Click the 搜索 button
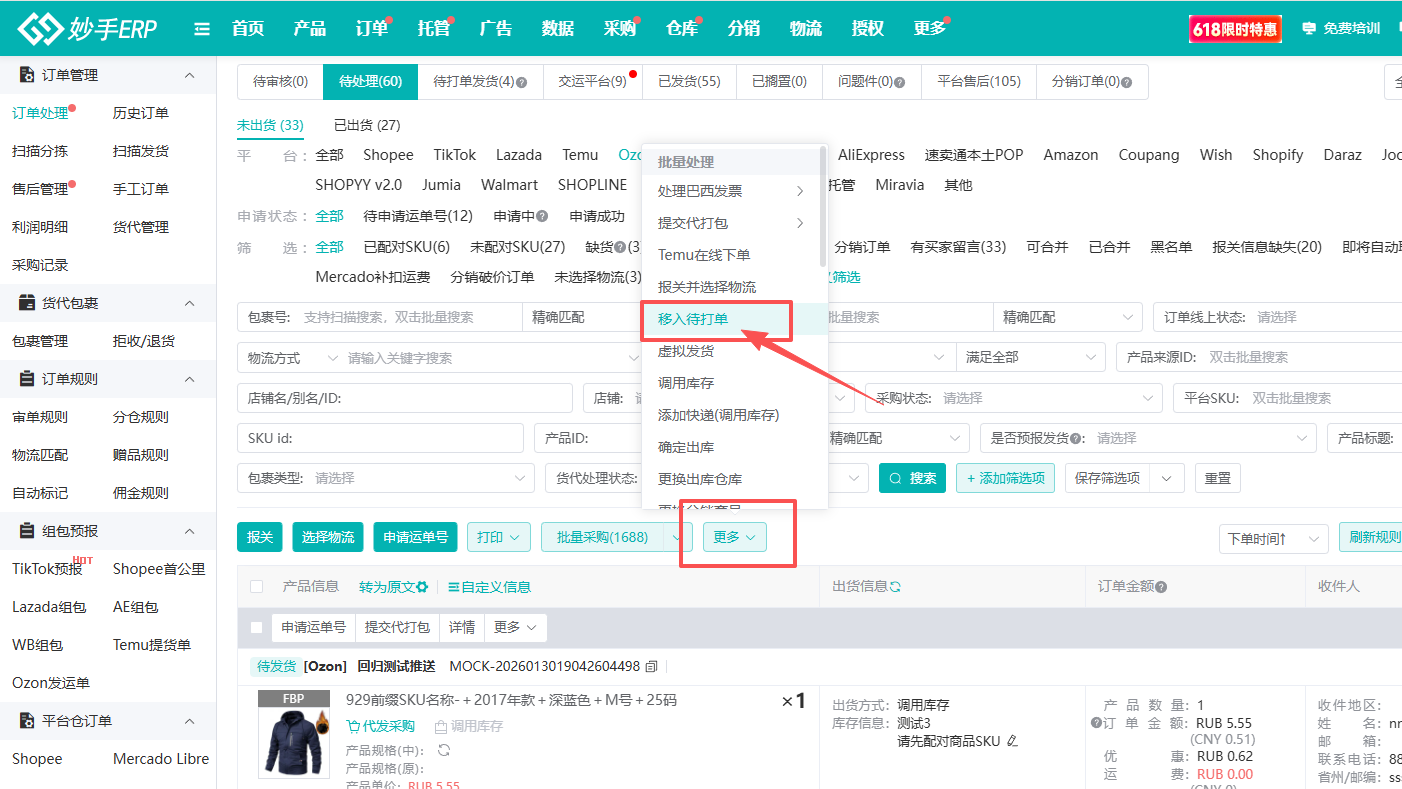 (912, 478)
